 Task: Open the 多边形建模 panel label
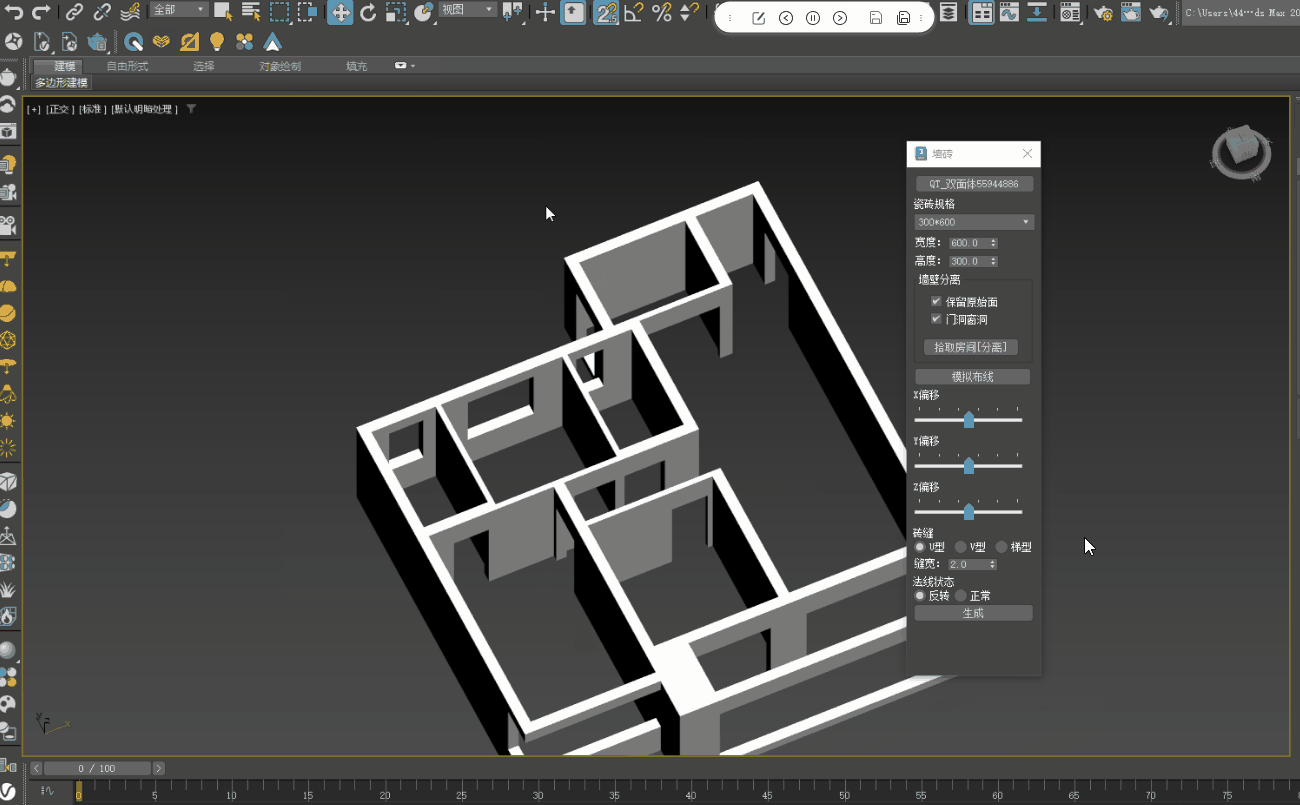(x=61, y=83)
